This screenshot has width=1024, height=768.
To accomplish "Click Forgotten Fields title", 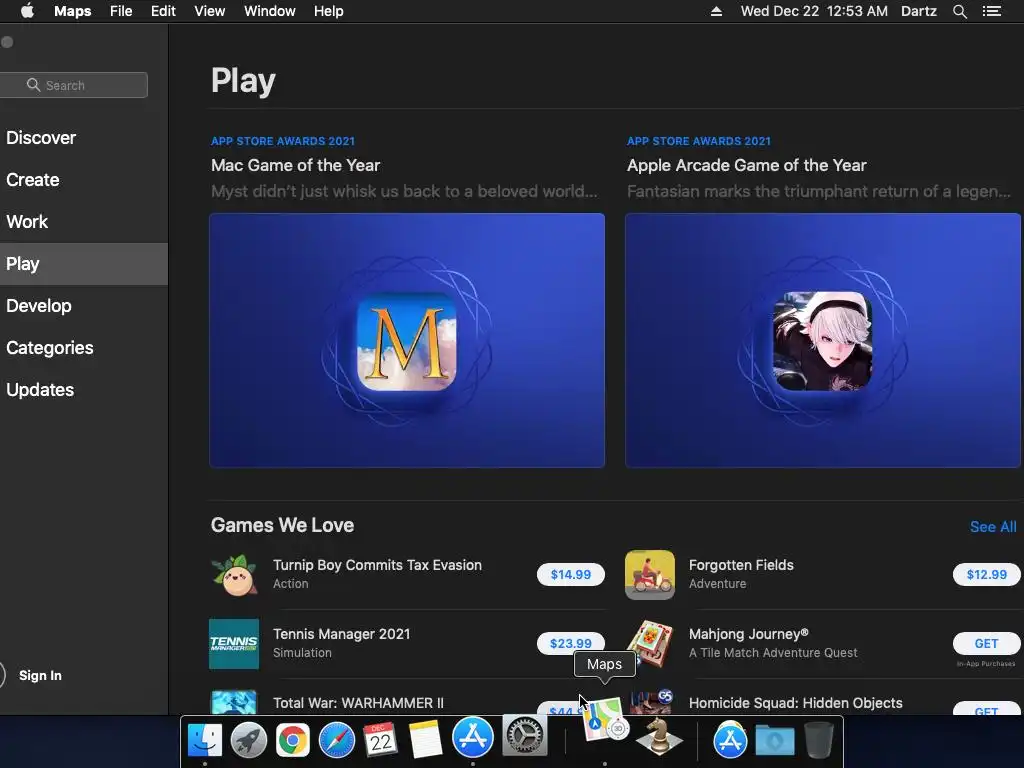I will point(741,565).
